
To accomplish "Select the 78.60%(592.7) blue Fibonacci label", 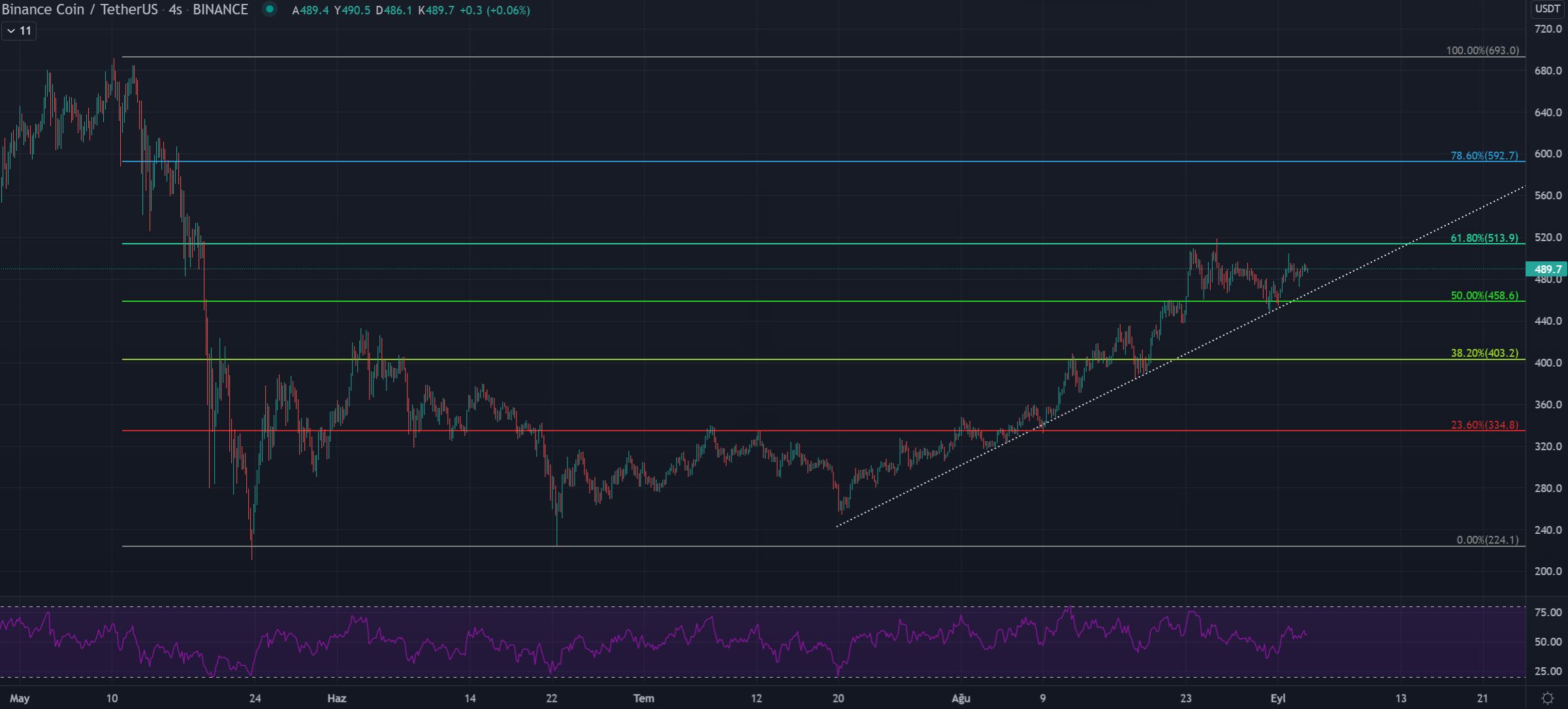I will click(x=1484, y=156).
